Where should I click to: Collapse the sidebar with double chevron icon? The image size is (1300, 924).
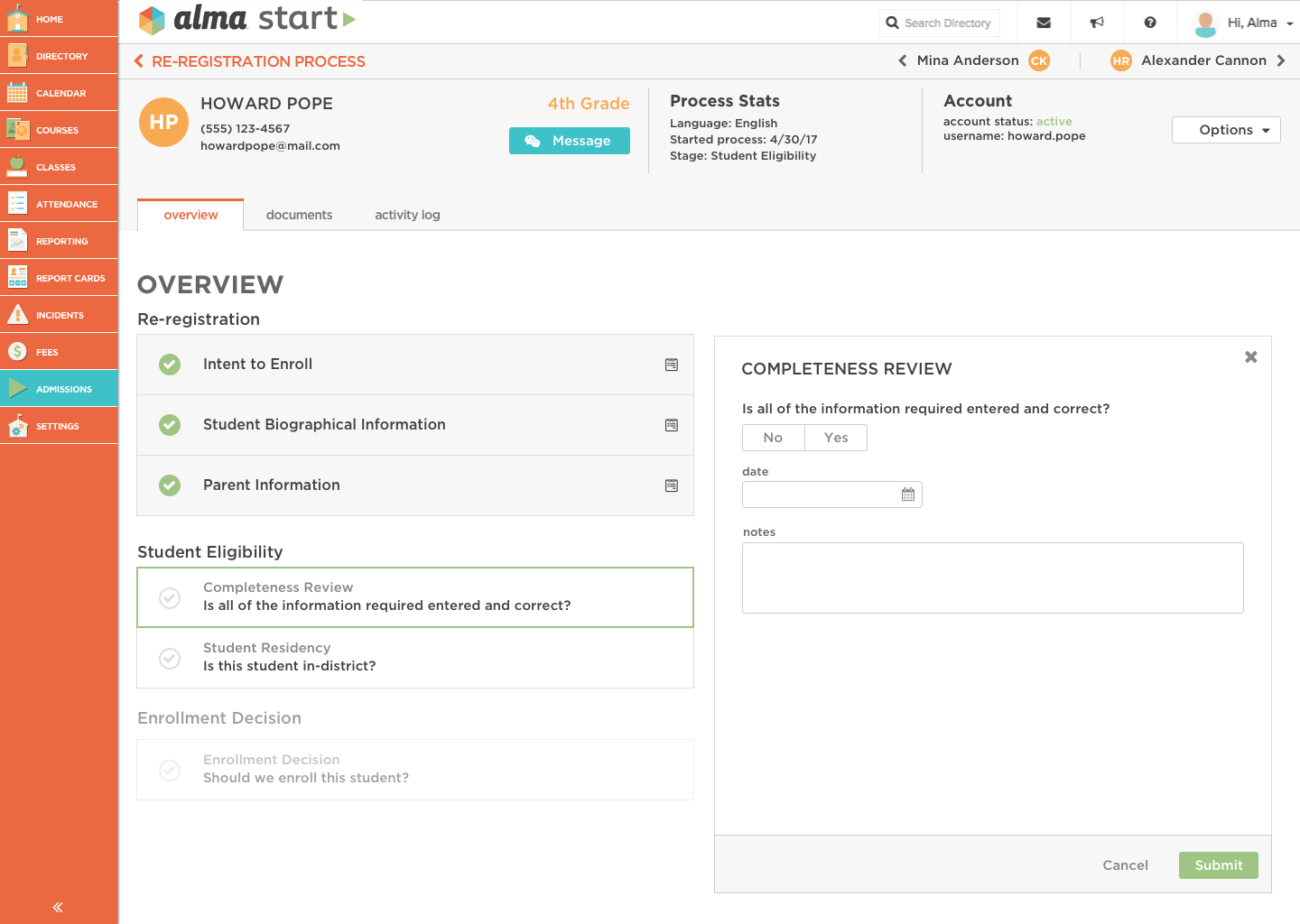point(58,907)
